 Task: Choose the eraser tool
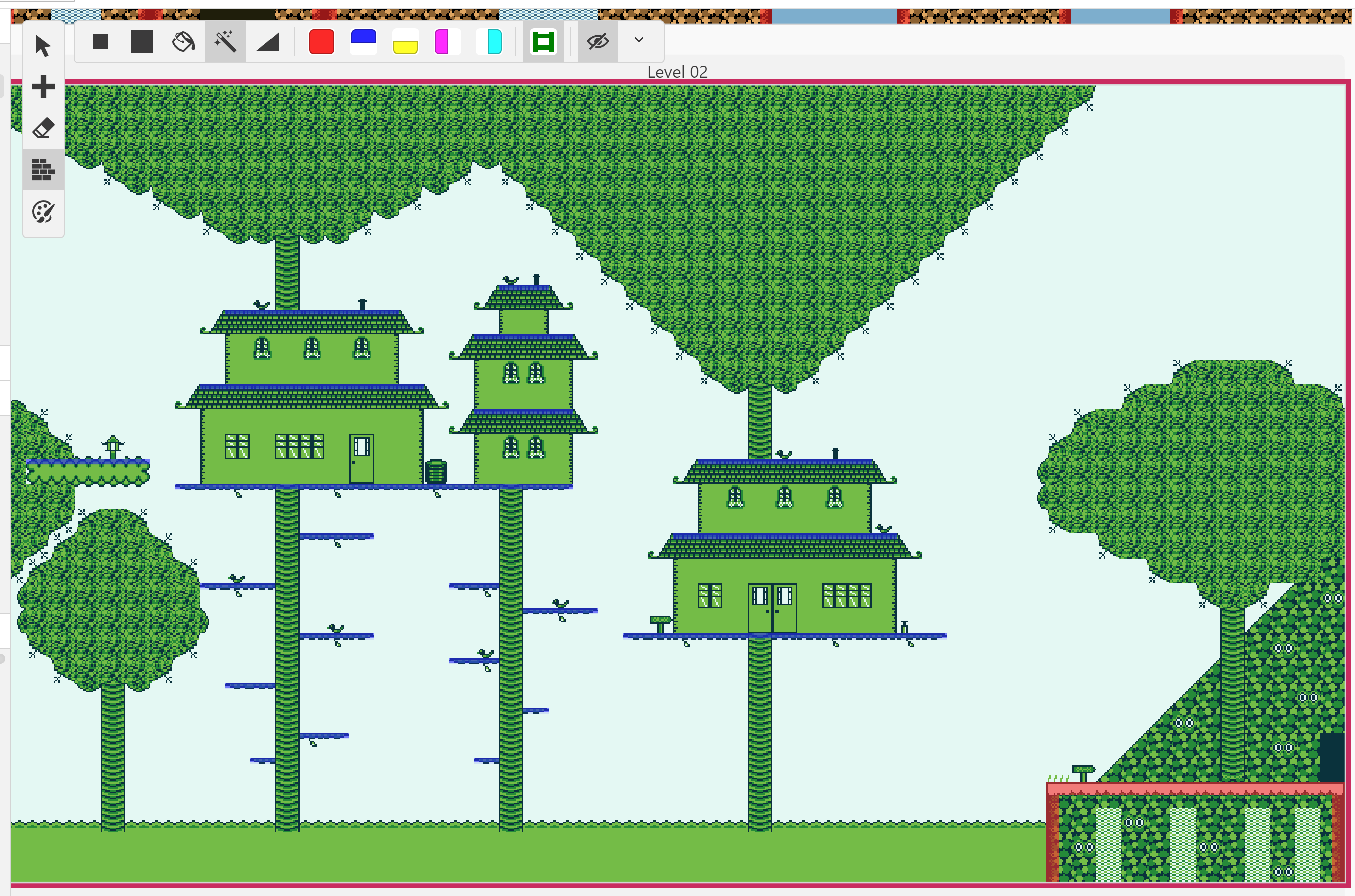pos(43,128)
